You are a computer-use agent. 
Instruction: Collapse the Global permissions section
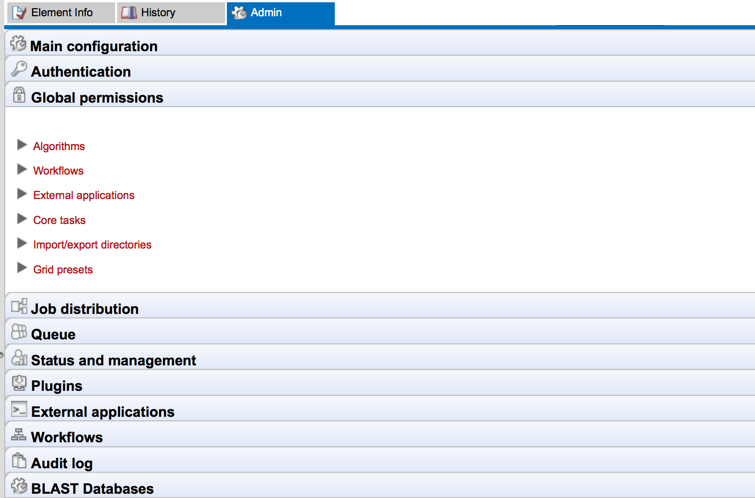click(380, 95)
